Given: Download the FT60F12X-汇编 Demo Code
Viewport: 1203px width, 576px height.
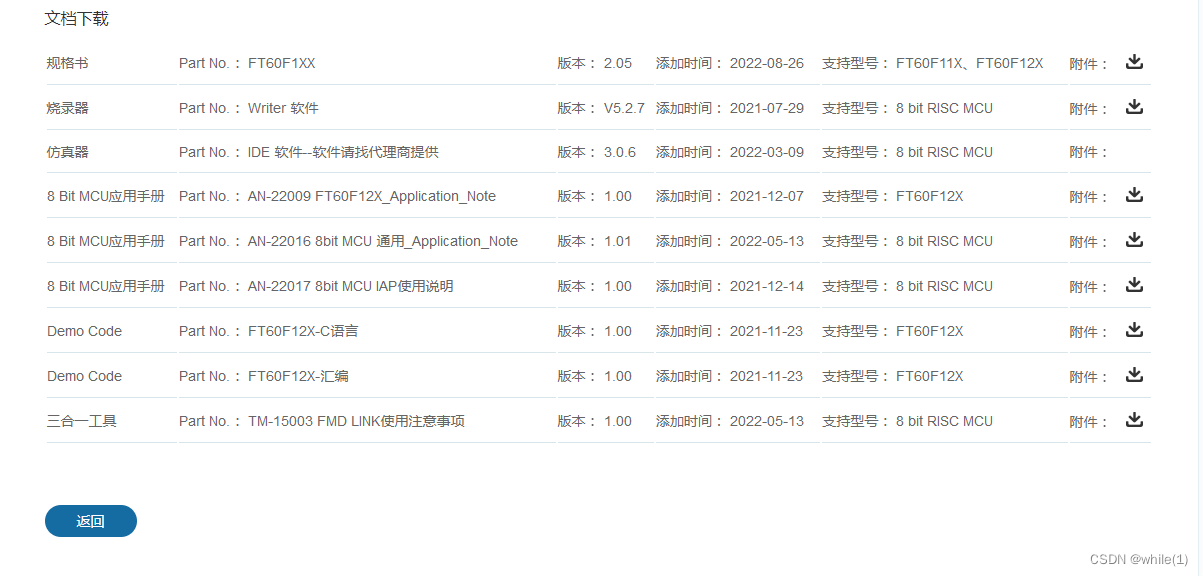Looking at the screenshot, I should (1134, 374).
